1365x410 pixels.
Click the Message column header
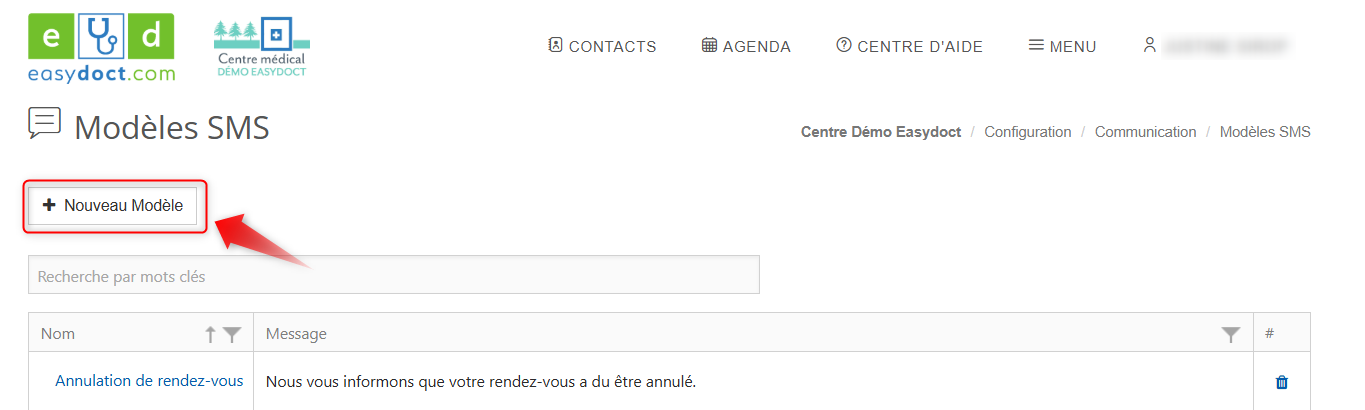[x=296, y=334]
